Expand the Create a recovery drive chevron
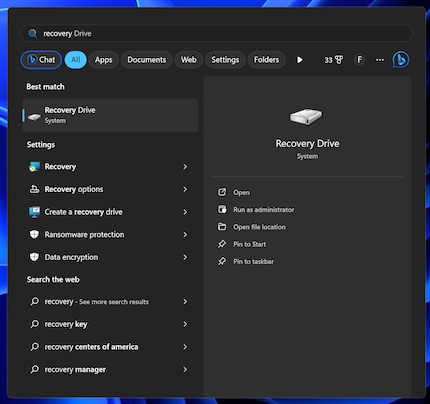Image resolution: width=430 pixels, height=404 pixels. (x=185, y=212)
